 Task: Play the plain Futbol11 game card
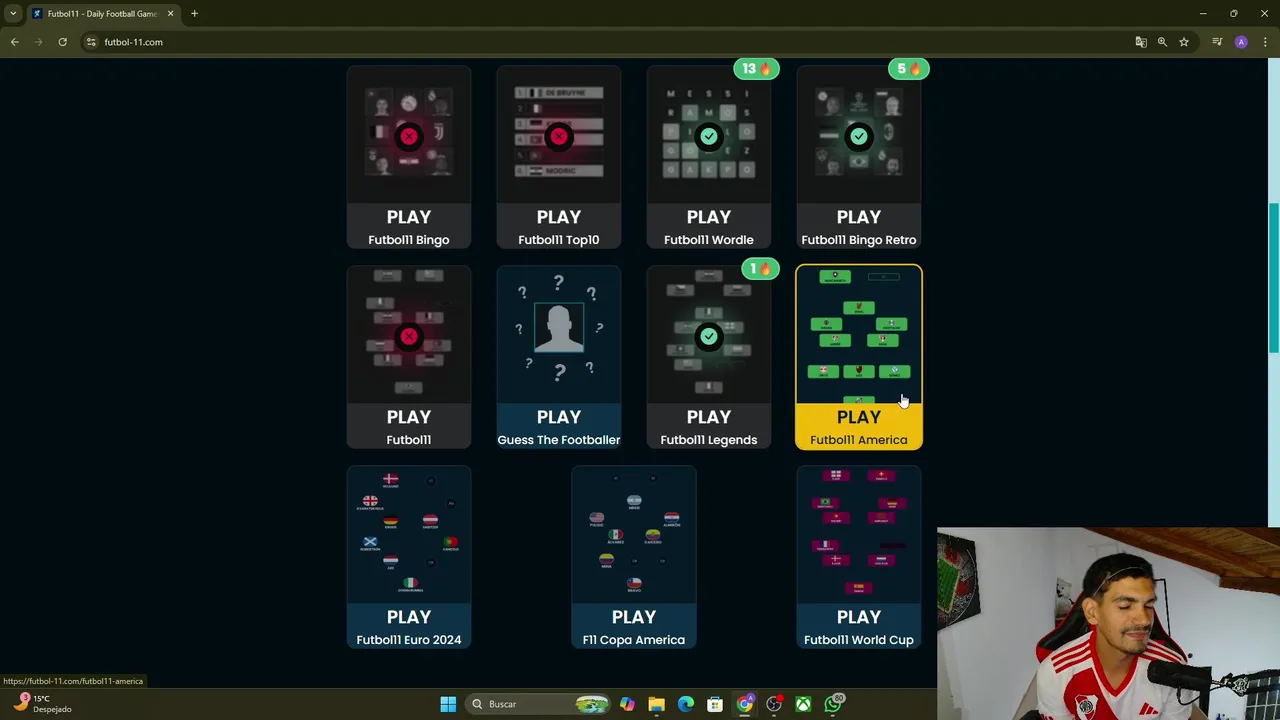coord(409,357)
